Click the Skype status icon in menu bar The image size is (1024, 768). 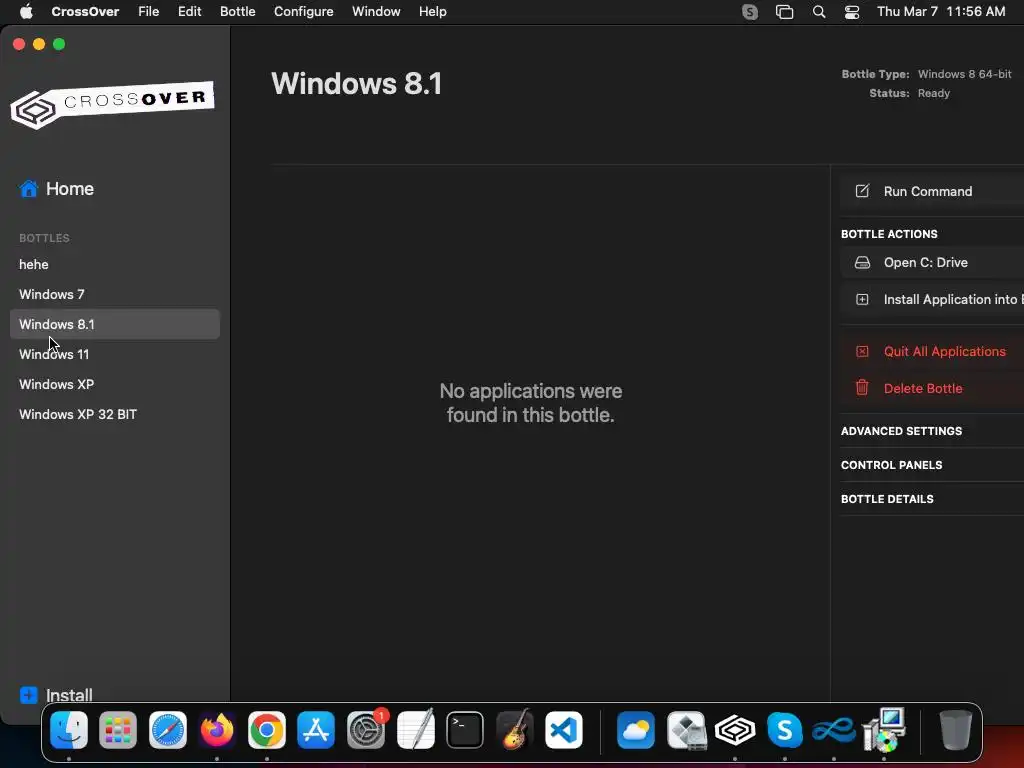750,12
